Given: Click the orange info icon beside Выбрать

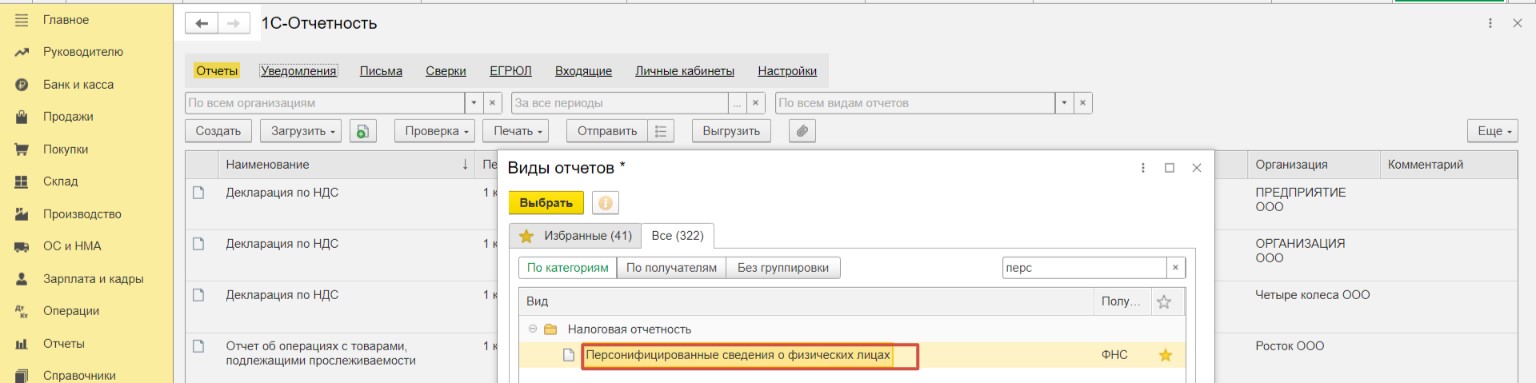Looking at the screenshot, I should click(605, 202).
